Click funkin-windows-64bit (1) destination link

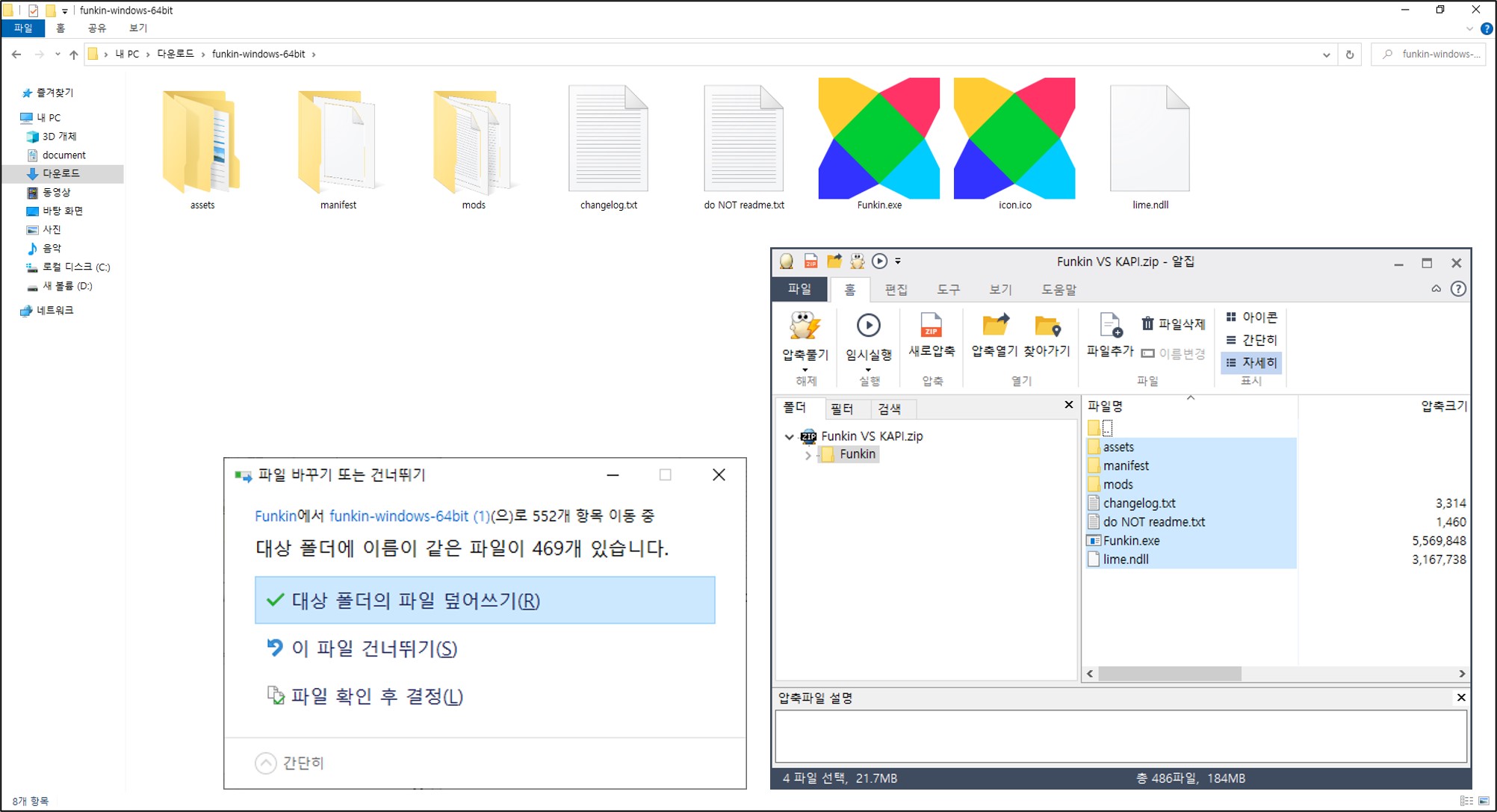[409, 515]
